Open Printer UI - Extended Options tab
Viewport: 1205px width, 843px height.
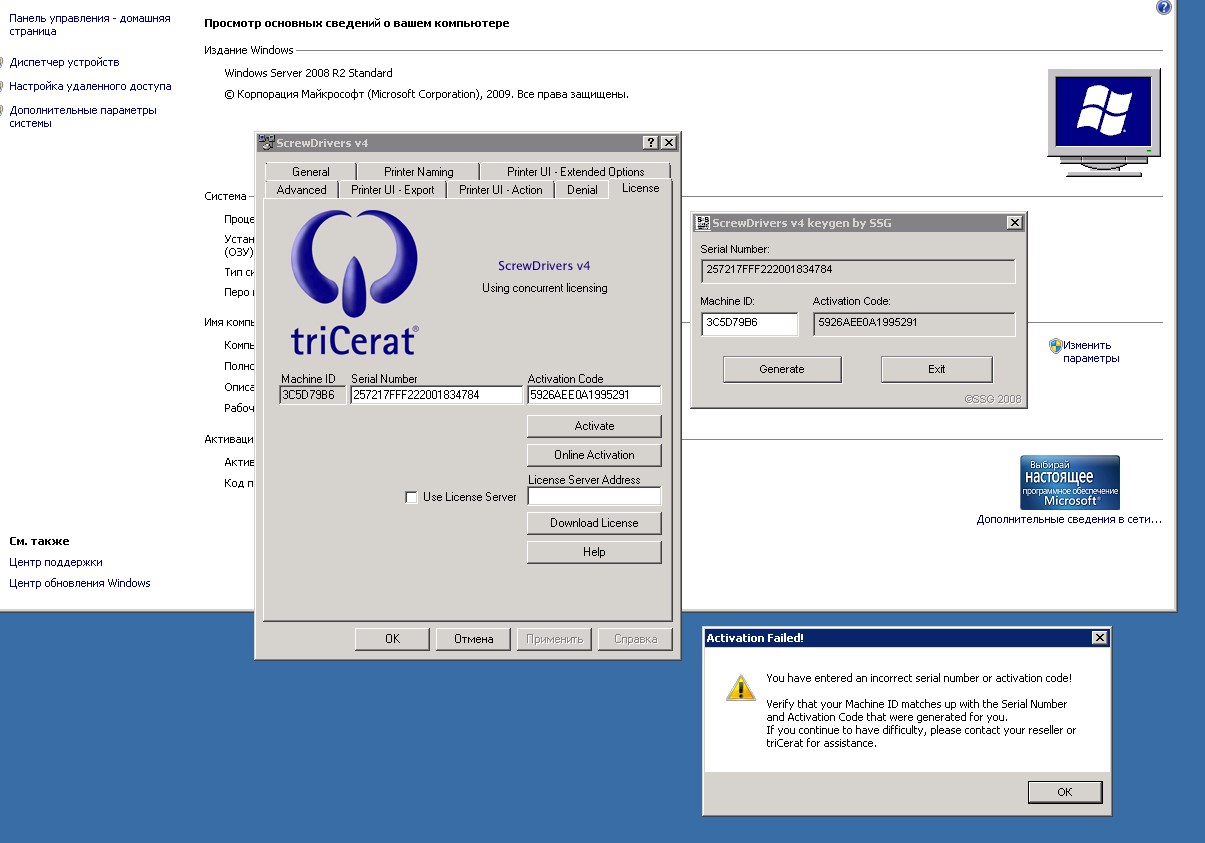click(575, 171)
